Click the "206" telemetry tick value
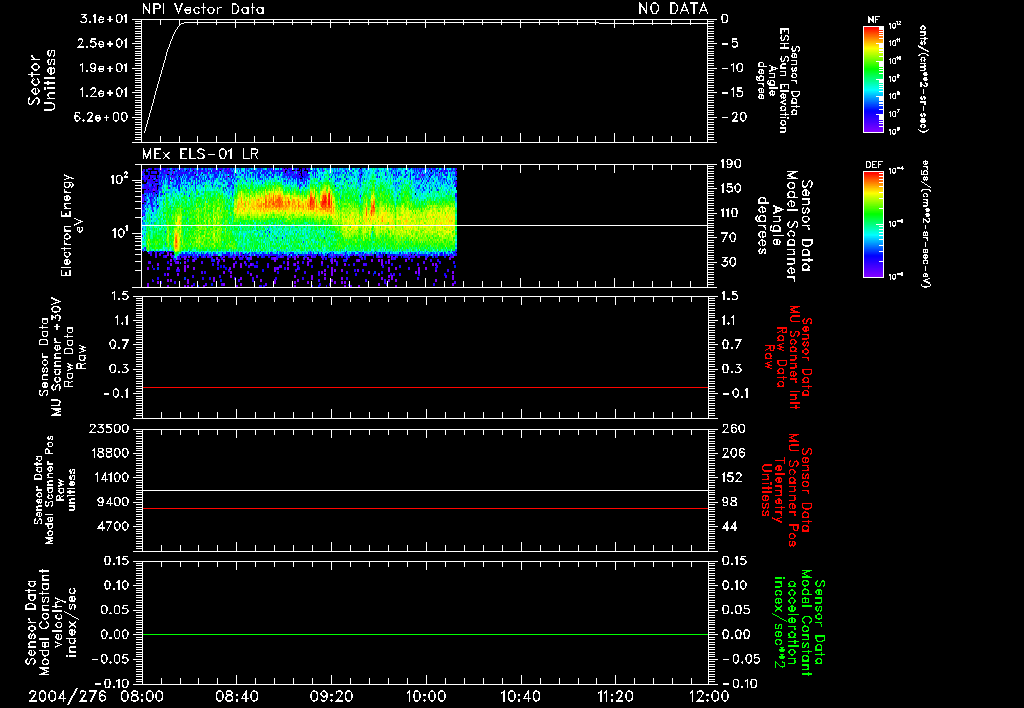 point(733,453)
